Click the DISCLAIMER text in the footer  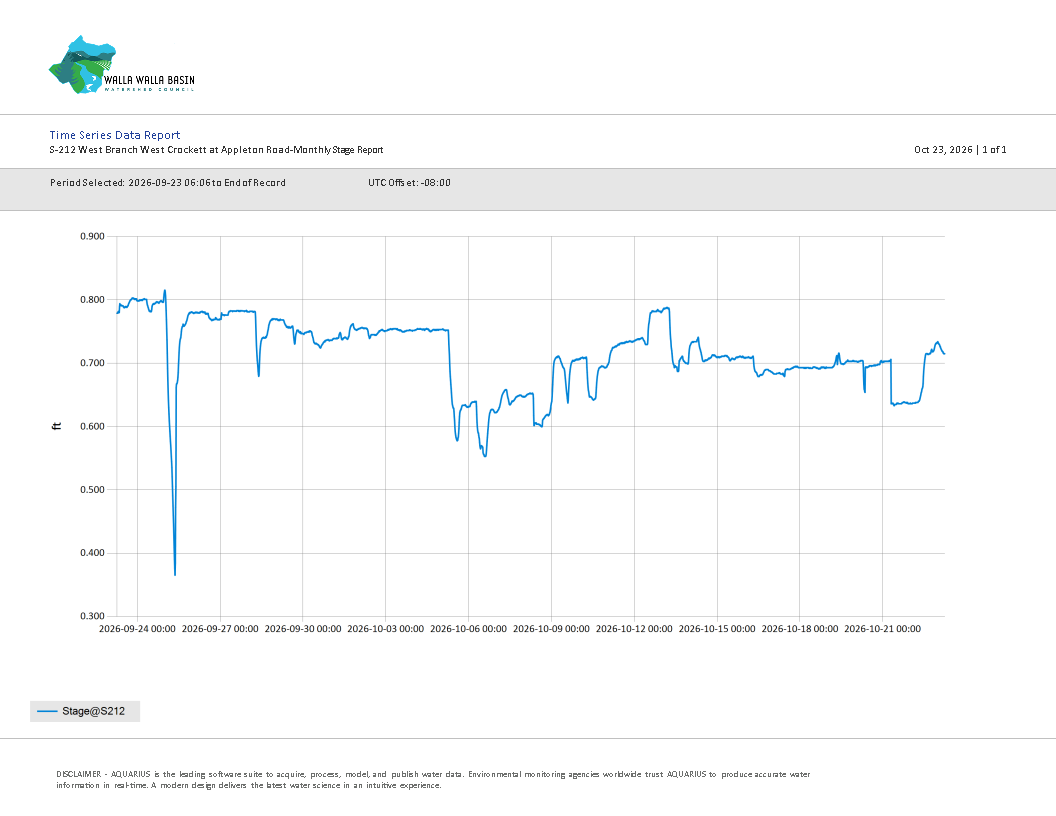(x=433, y=780)
